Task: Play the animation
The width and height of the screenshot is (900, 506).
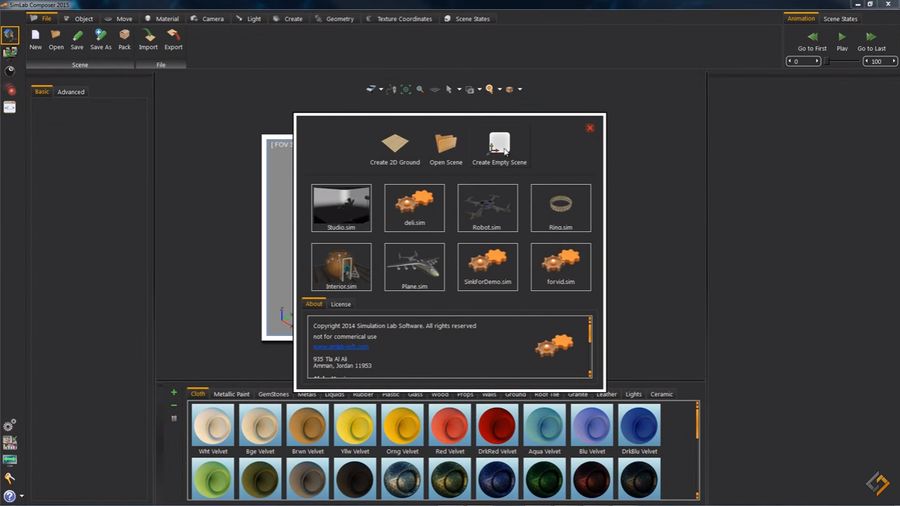Action: 842,42
